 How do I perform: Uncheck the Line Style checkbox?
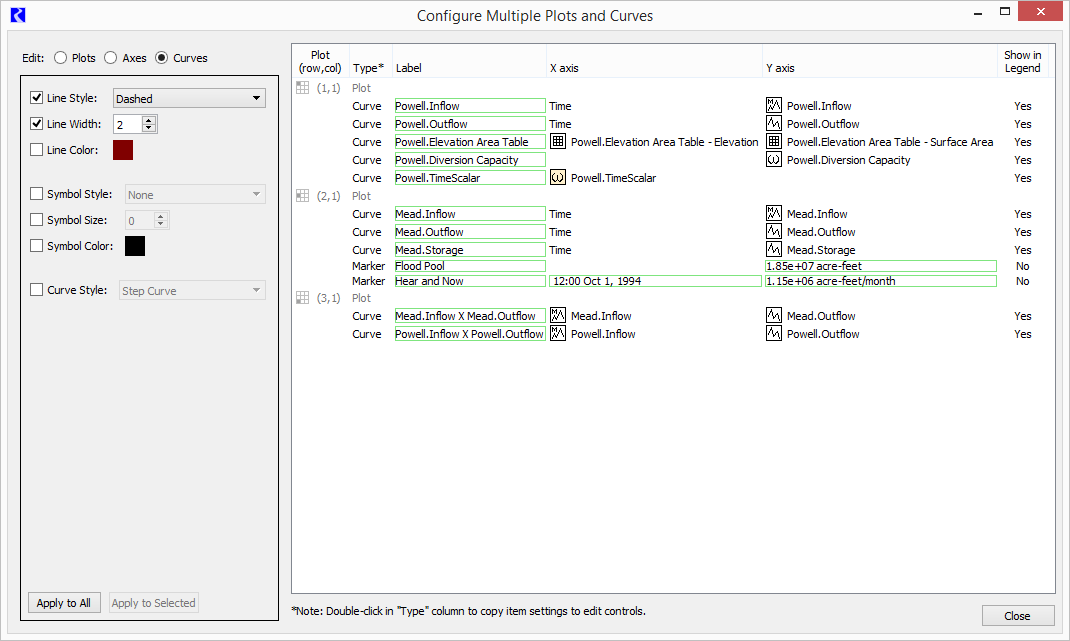[37, 98]
